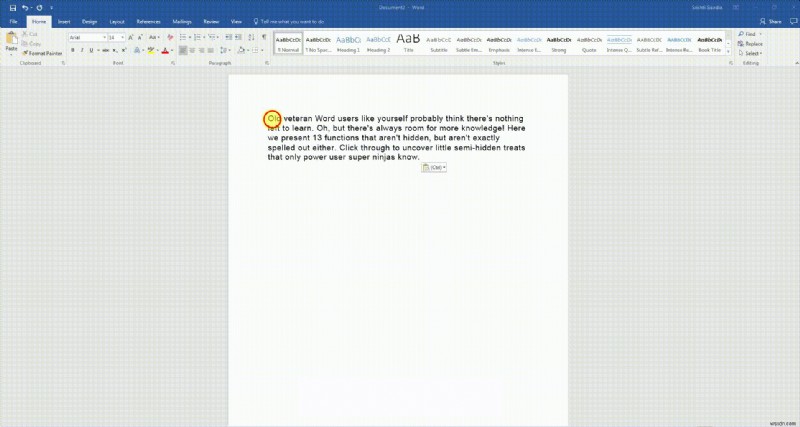Open the Comments pane icon
Image resolution: width=800 pixels, height=427 pixels.
pos(793,21)
